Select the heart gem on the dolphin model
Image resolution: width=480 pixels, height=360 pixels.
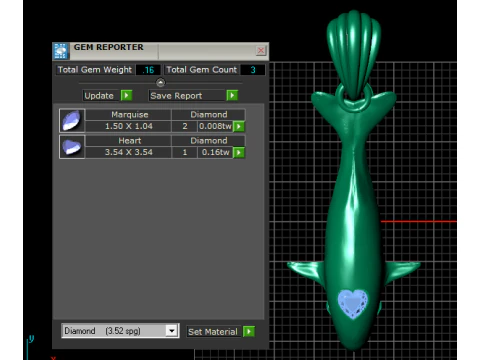click(x=353, y=304)
